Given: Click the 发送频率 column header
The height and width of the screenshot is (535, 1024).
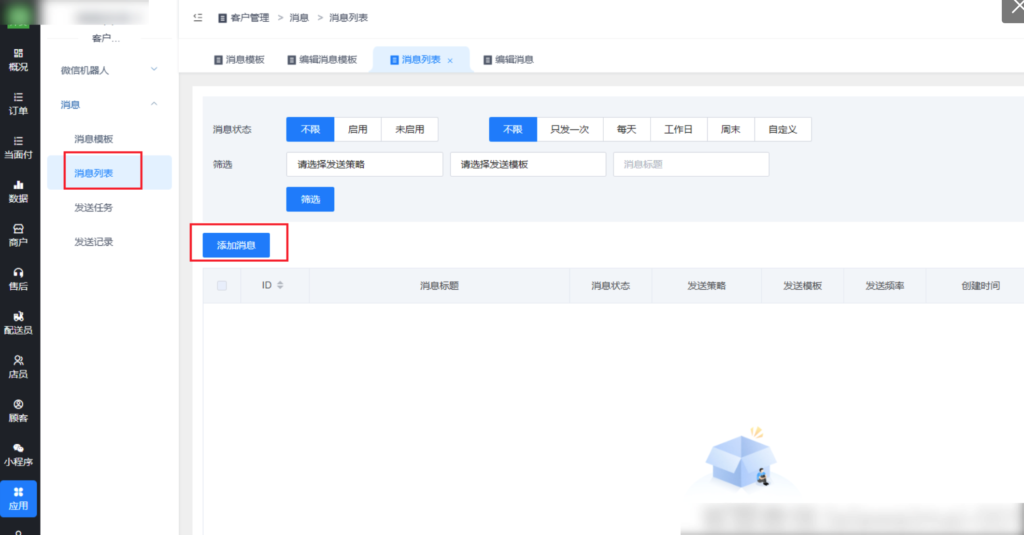Looking at the screenshot, I should pyautogui.click(x=884, y=285).
